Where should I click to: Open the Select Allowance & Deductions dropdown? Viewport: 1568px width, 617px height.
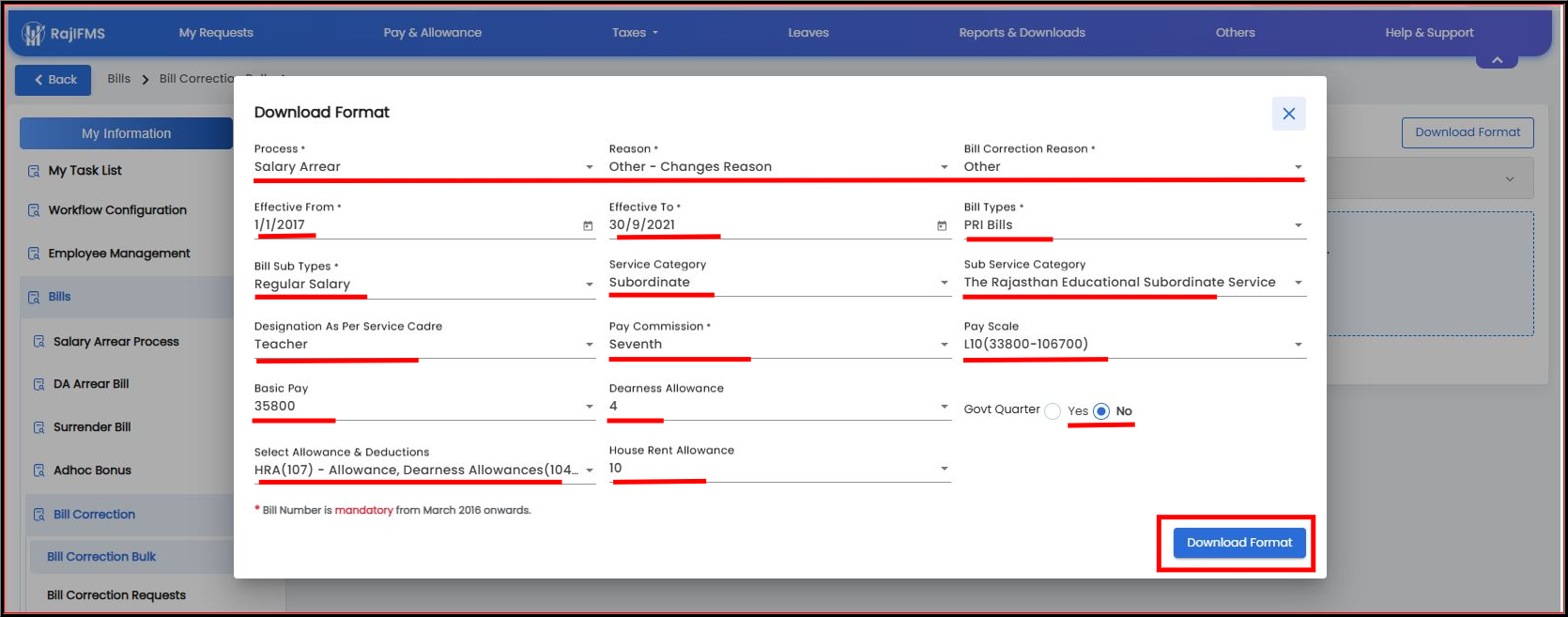point(424,470)
